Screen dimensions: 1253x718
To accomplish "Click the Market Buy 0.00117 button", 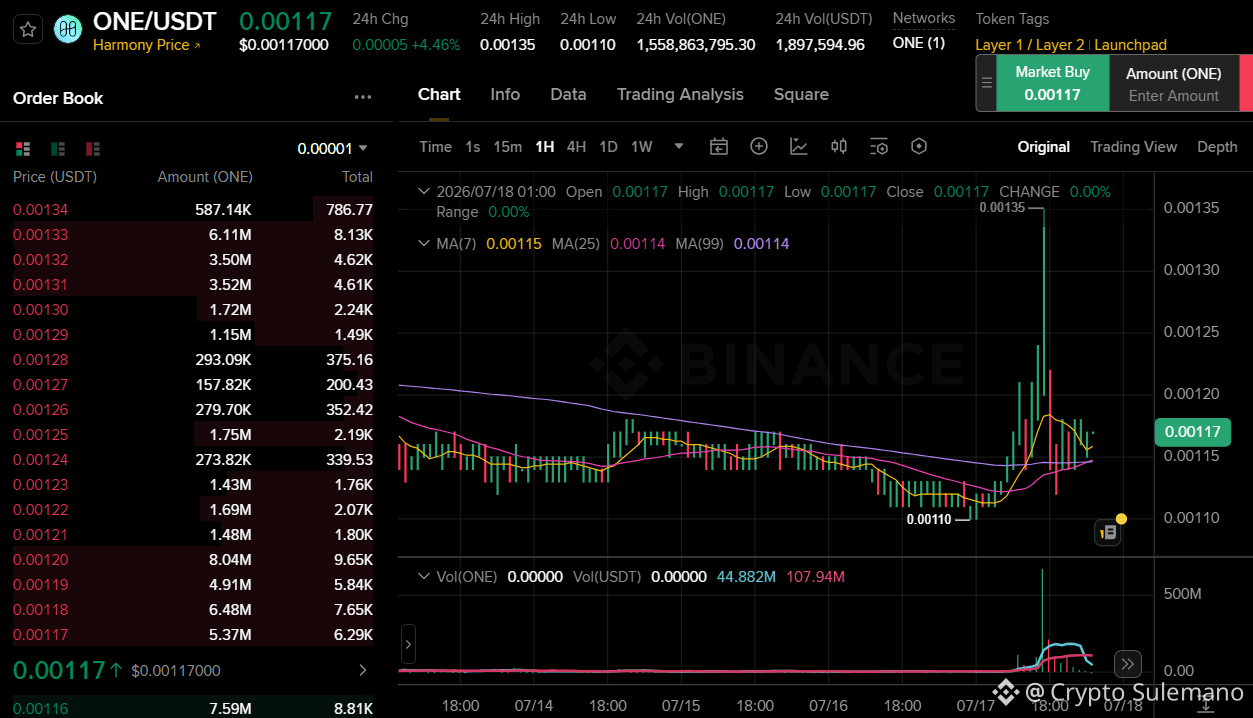I will tap(1053, 83).
